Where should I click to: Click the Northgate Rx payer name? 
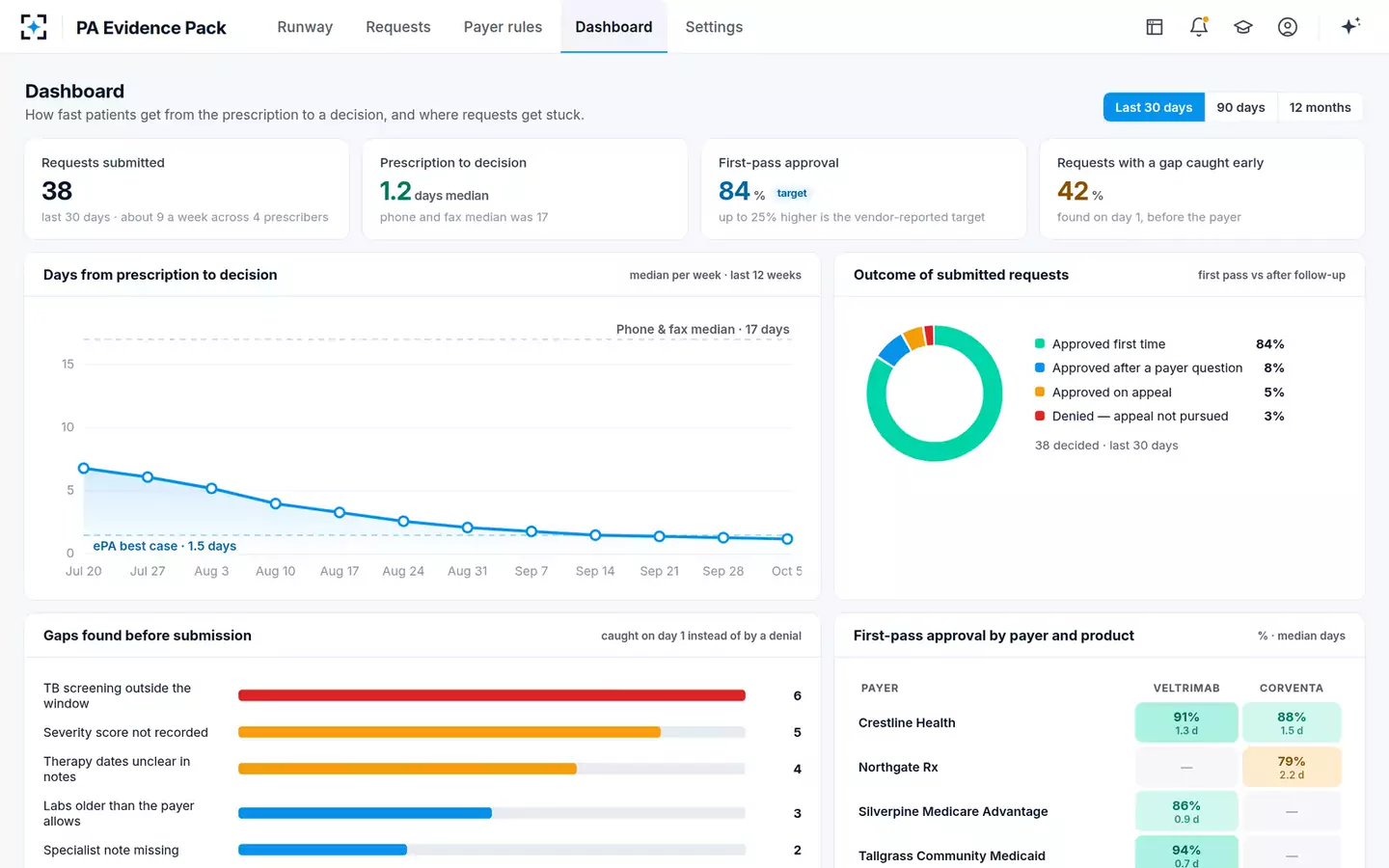[898, 767]
